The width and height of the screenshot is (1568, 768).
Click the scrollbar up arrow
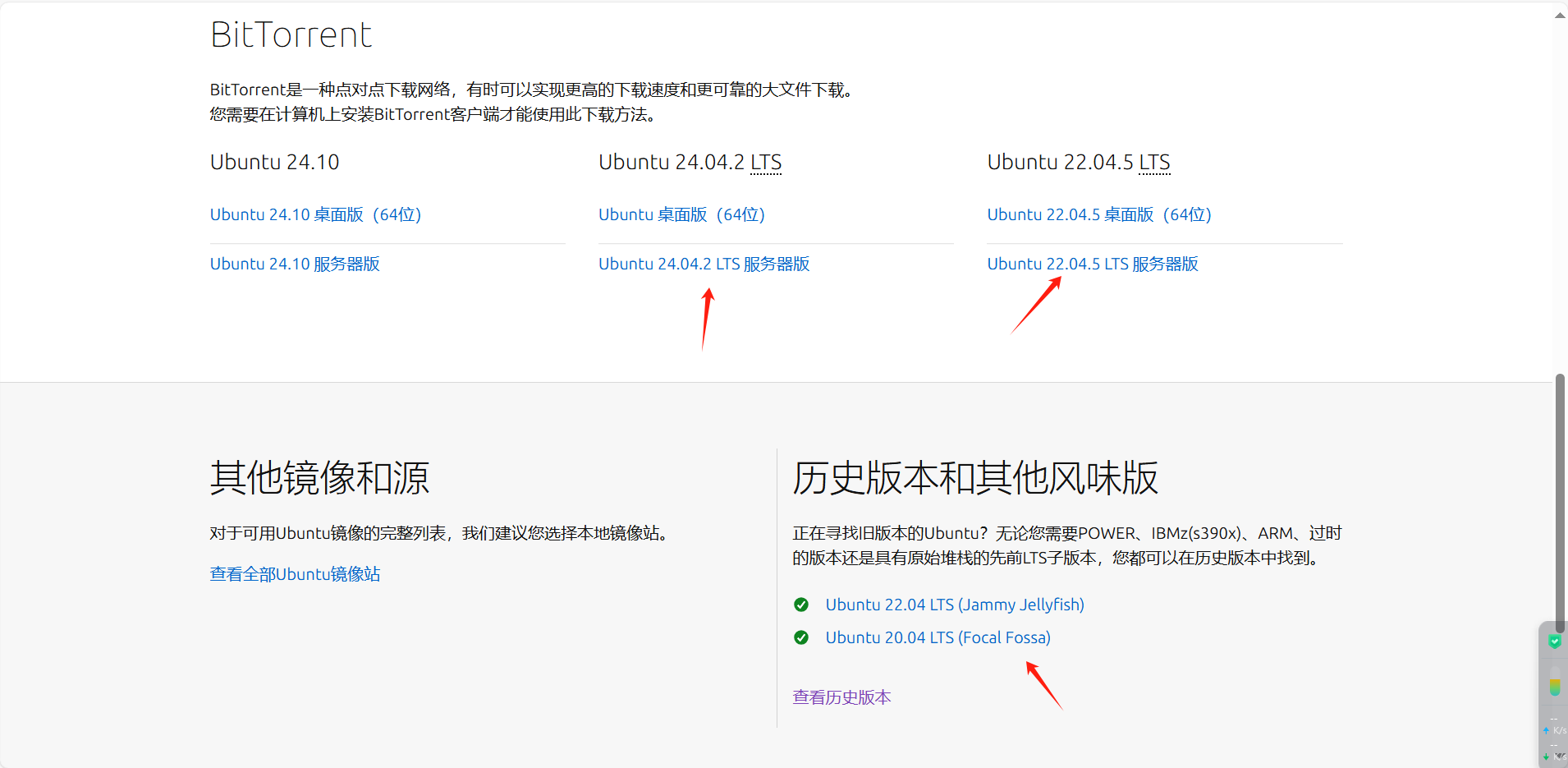[1560, 16]
